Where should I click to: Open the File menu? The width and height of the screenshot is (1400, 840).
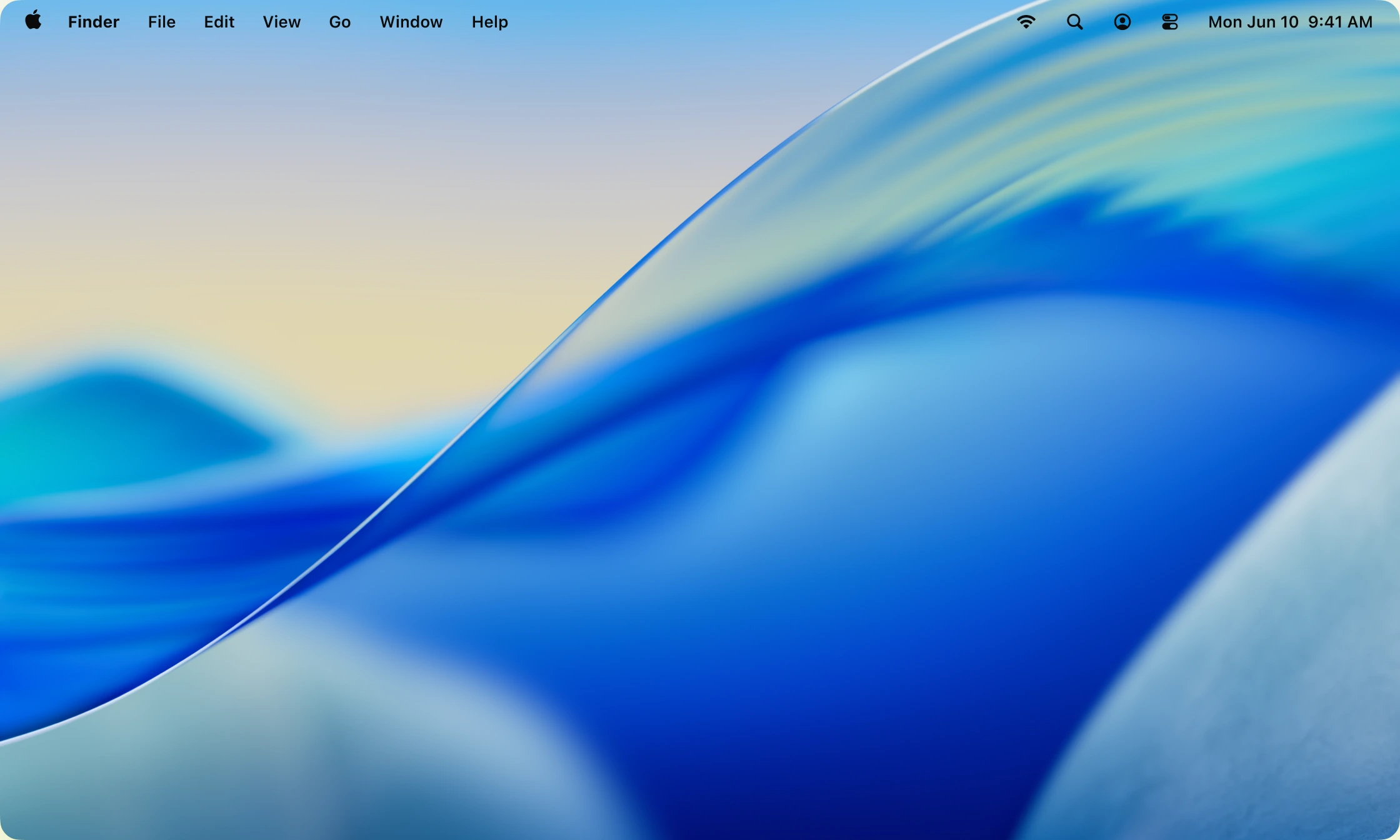[161, 22]
